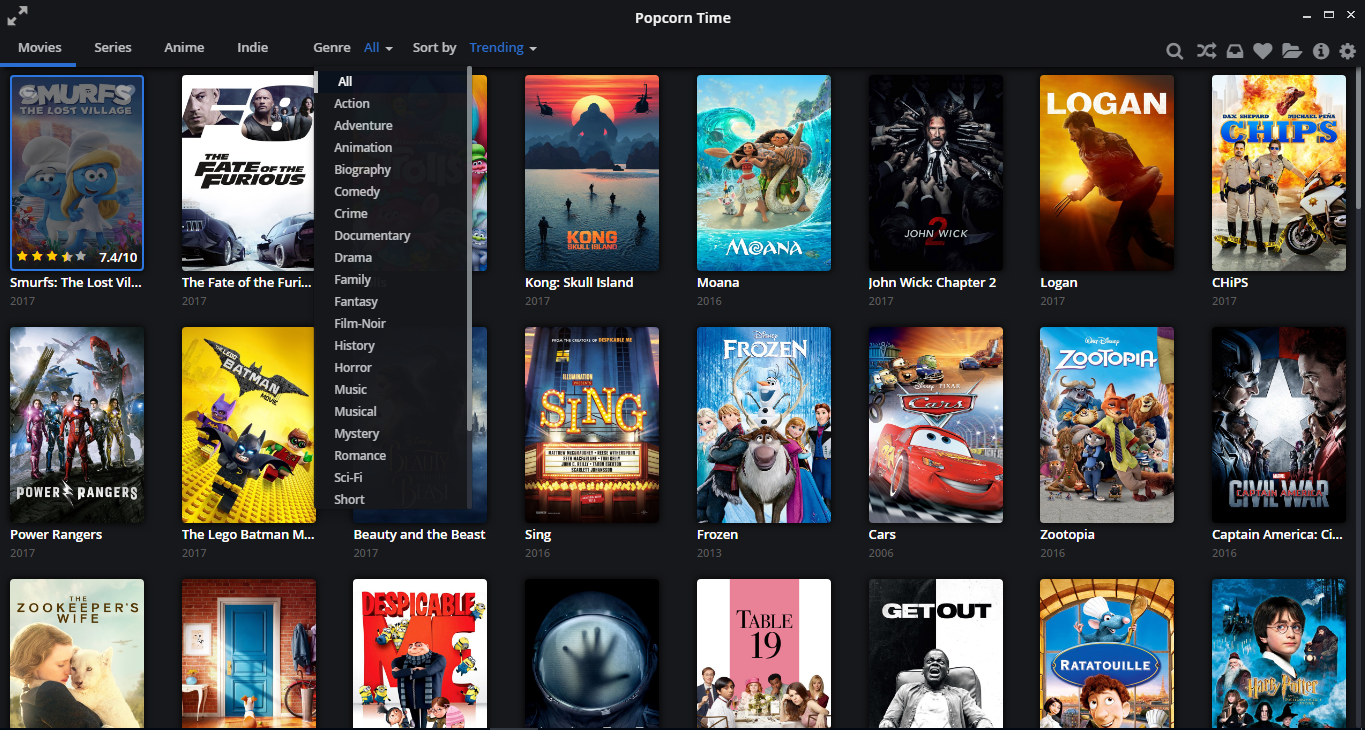
Task: Choose the Drama genre
Action: click(392, 258)
